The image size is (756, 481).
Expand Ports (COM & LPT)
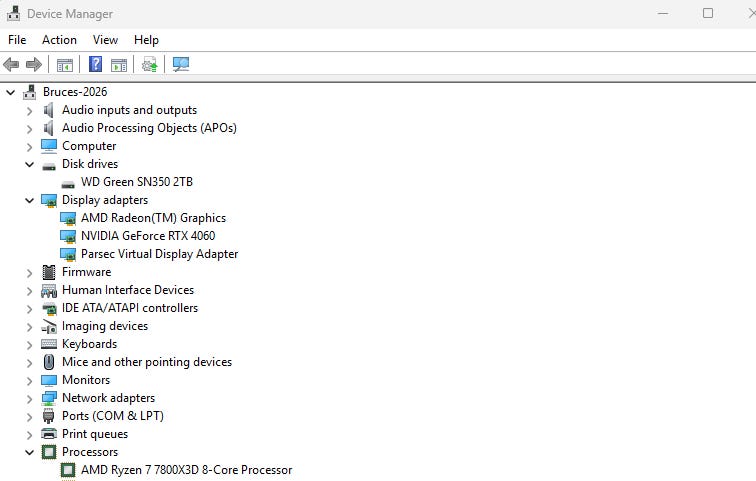tap(29, 417)
